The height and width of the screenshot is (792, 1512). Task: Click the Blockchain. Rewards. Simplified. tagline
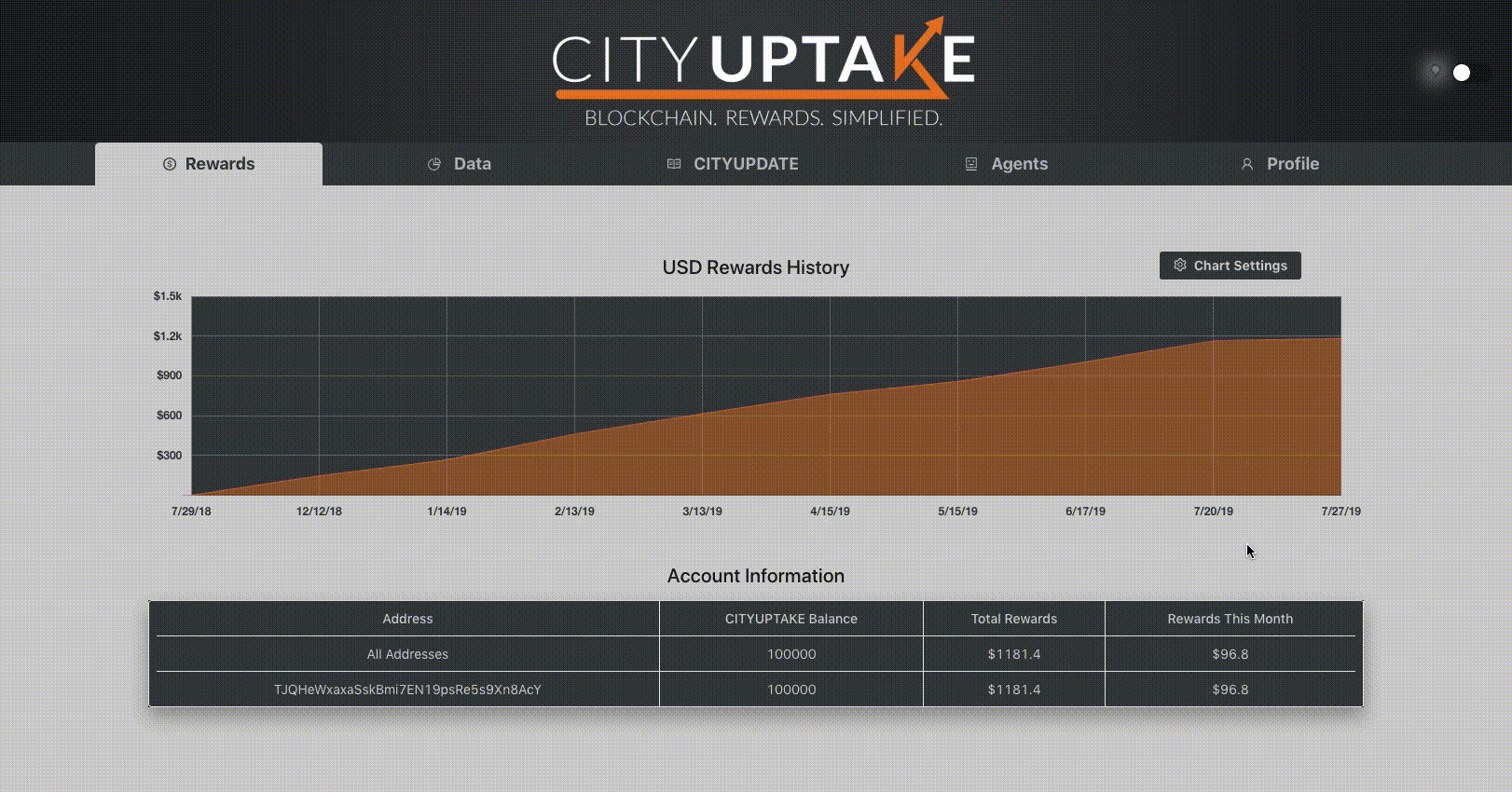pyautogui.click(x=763, y=118)
